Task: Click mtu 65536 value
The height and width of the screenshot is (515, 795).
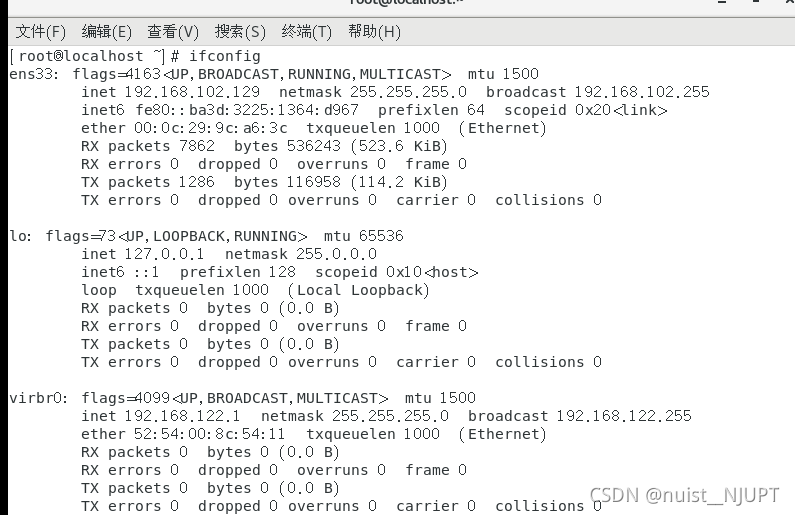Action: pos(381,236)
